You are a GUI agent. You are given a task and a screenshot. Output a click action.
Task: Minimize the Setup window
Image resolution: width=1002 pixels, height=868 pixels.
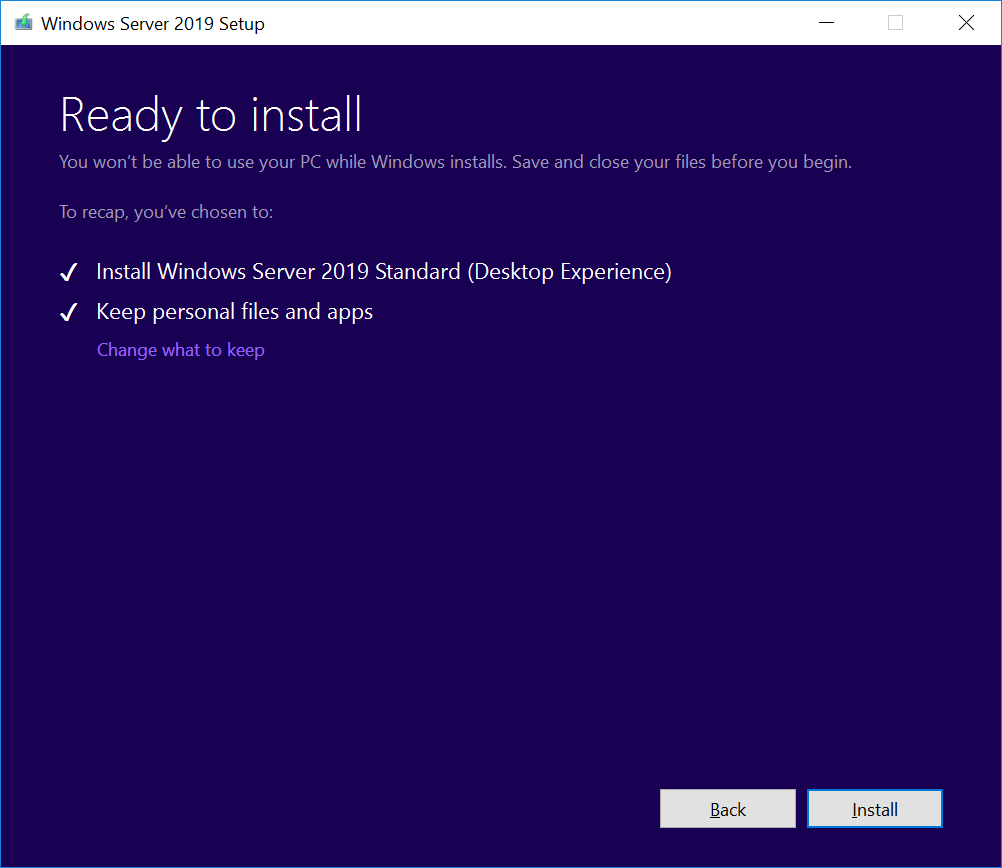pyautogui.click(x=826, y=22)
